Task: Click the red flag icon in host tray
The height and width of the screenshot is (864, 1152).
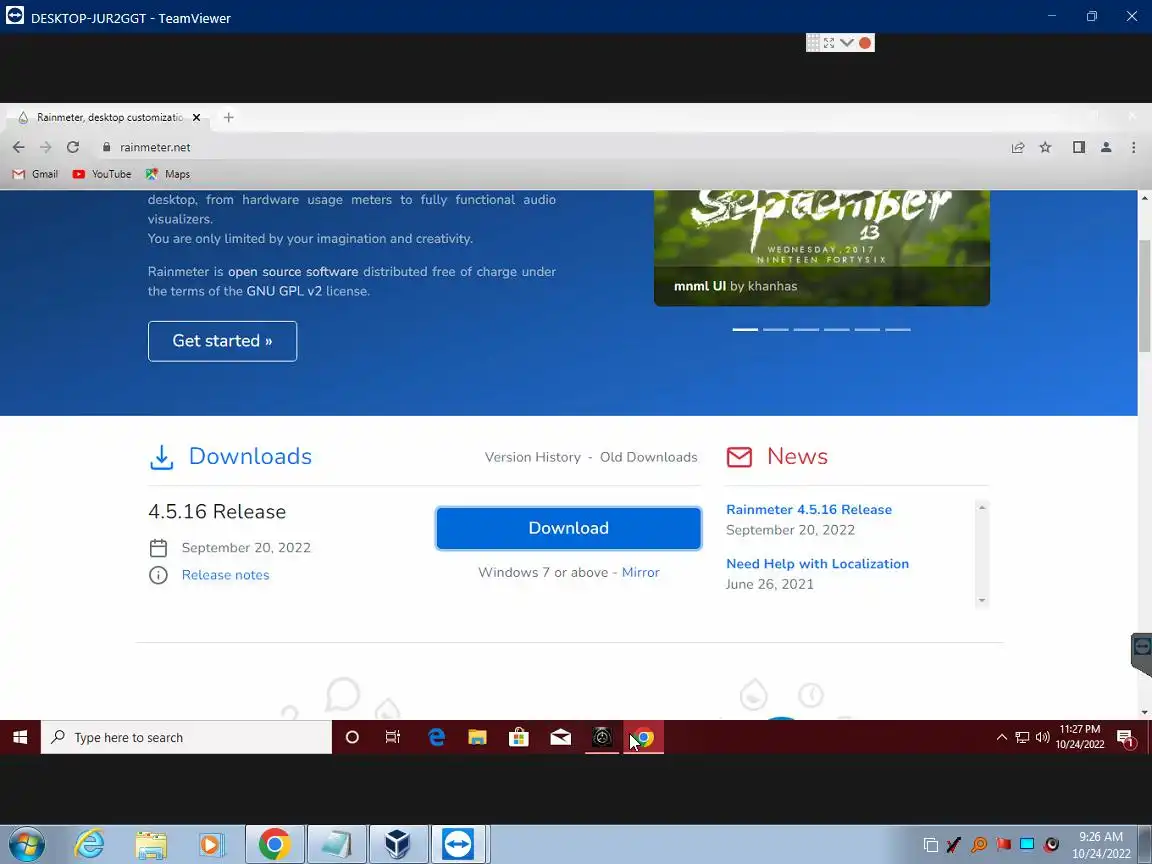Action: tap(1004, 844)
